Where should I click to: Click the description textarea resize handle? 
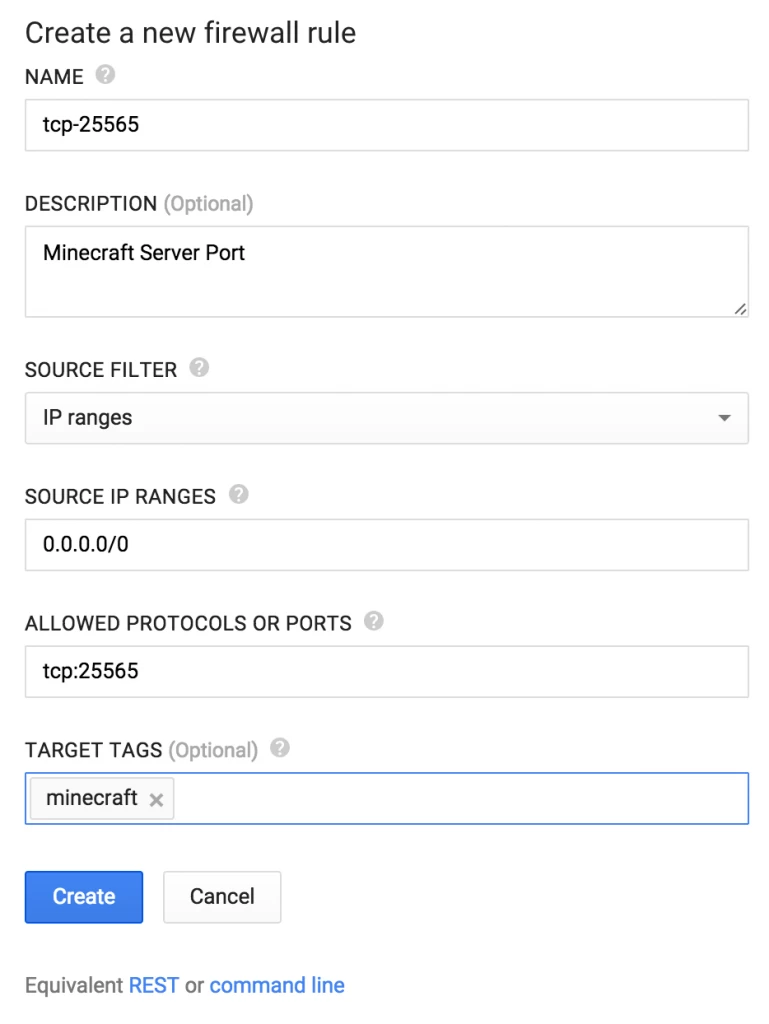click(740, 310)
